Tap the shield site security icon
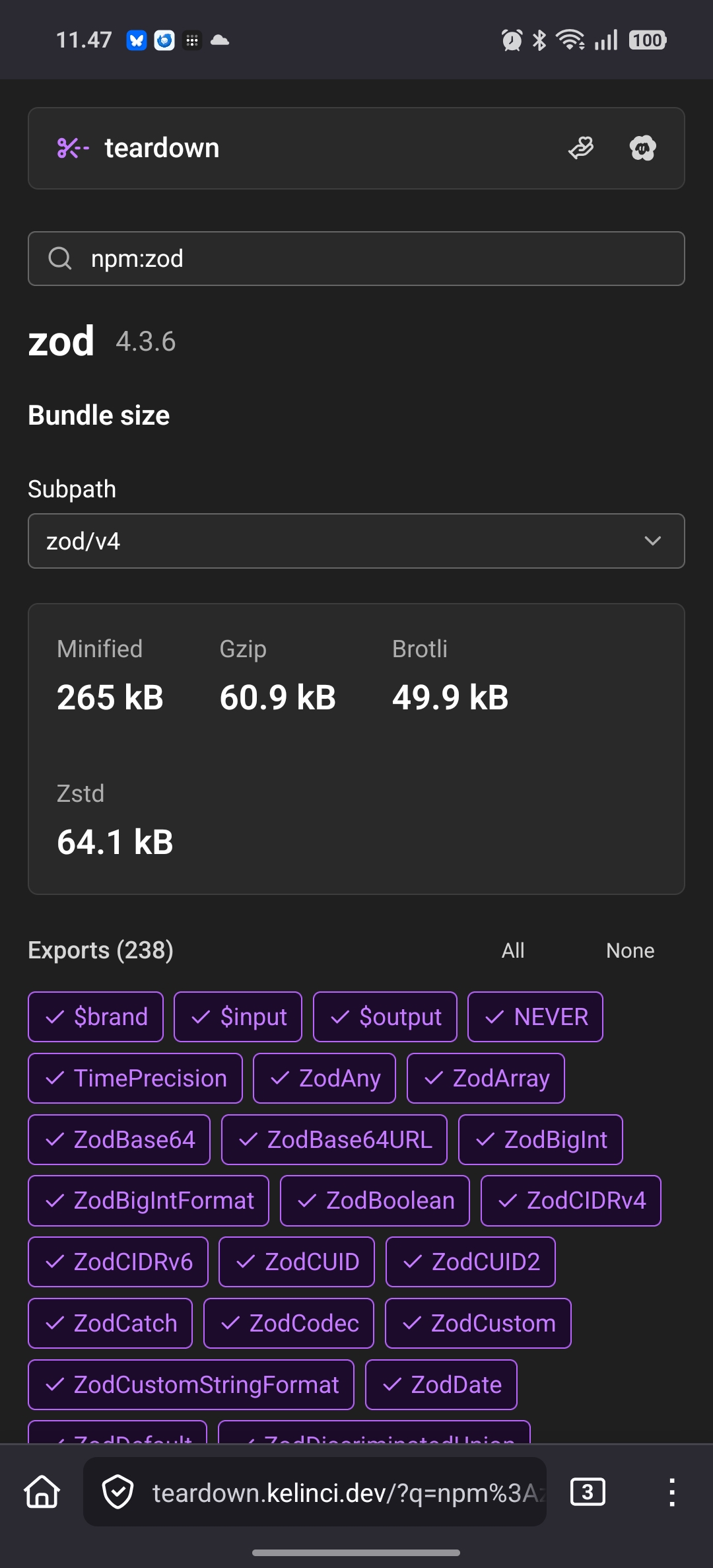Screen dimensions: 713x1568 tap(118, 1492)
